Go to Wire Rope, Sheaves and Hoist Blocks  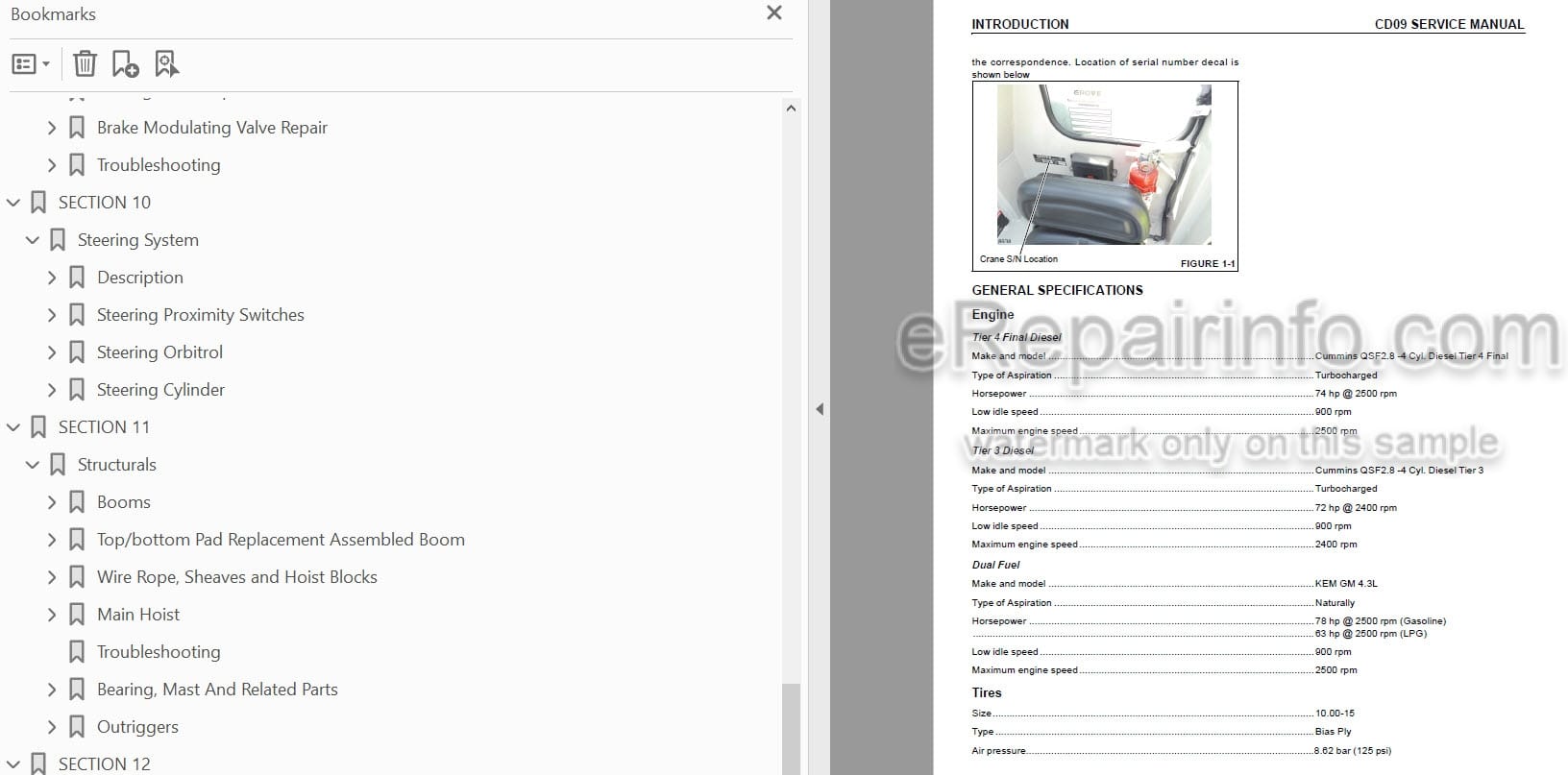pos(237,577)
